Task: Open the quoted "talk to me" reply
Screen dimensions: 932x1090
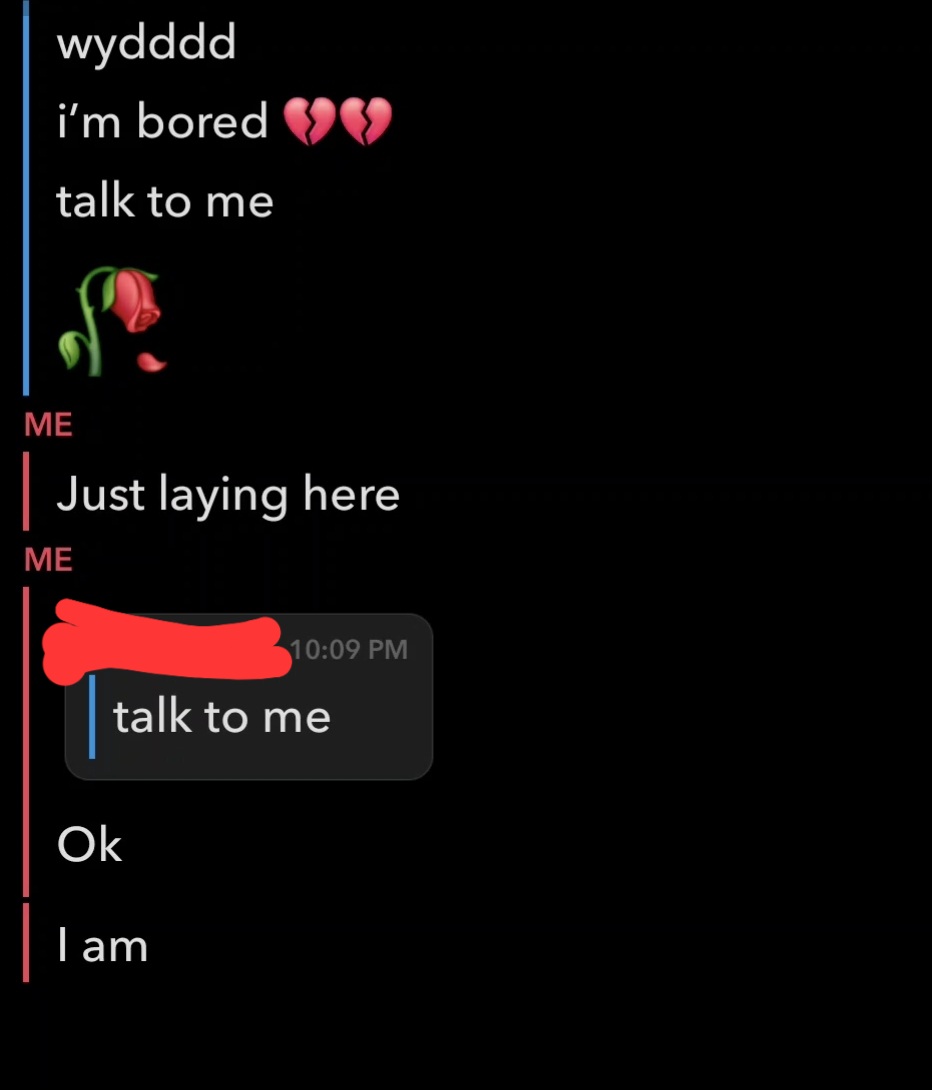Action: [222, 717]
